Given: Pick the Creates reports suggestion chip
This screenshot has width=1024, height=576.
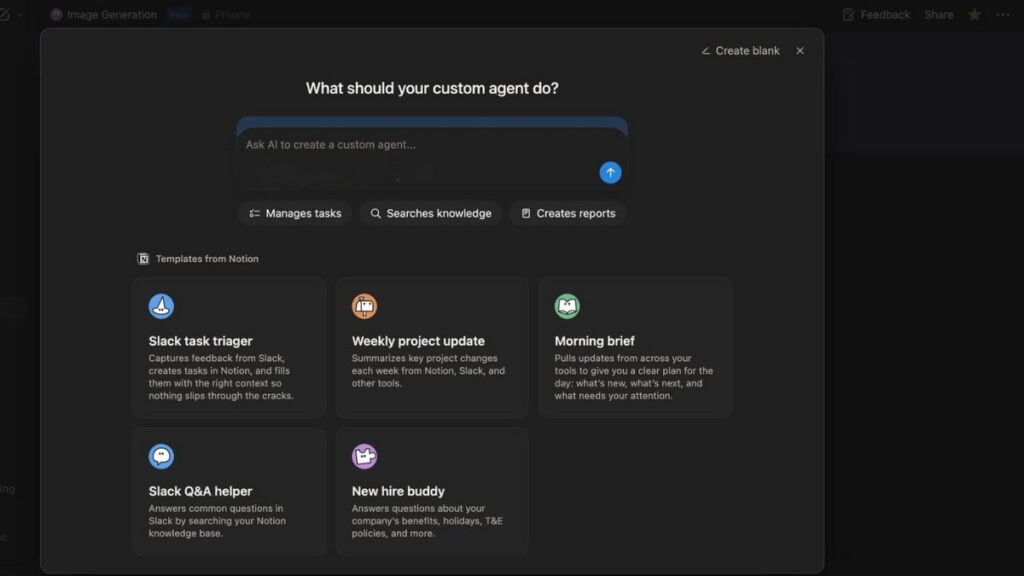Looking at the screenshot, I should [x=567, y=213].
